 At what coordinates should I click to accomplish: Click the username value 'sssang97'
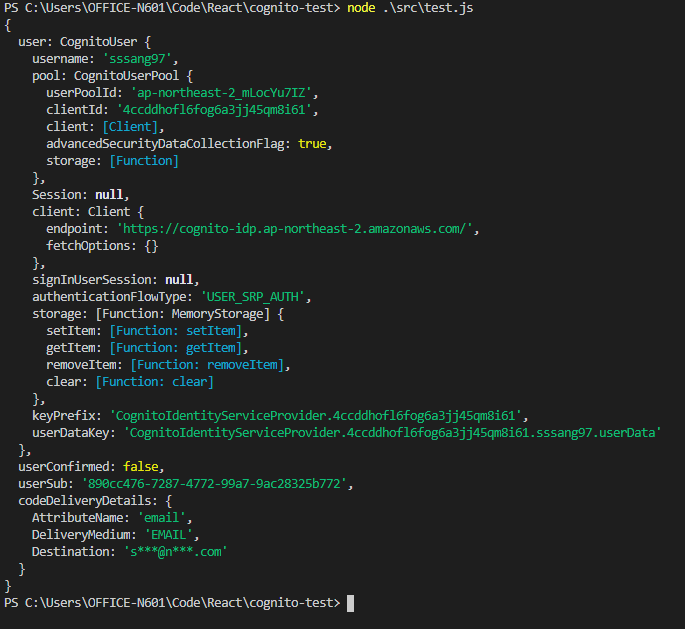(137, 59)
